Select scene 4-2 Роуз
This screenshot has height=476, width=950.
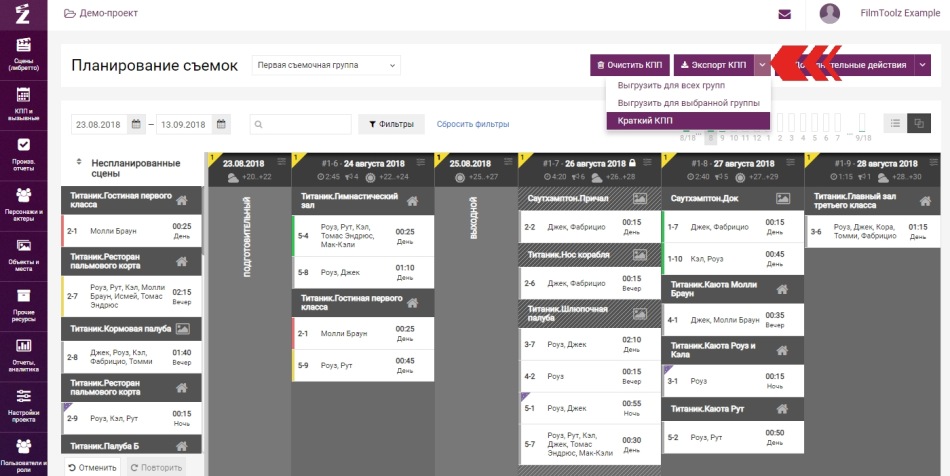590,376
